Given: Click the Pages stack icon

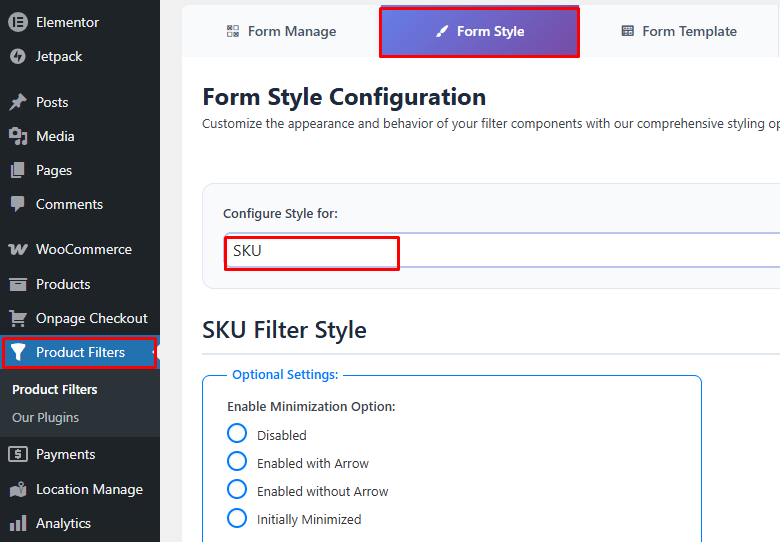Looking at the screenshot, I should 17,170.
